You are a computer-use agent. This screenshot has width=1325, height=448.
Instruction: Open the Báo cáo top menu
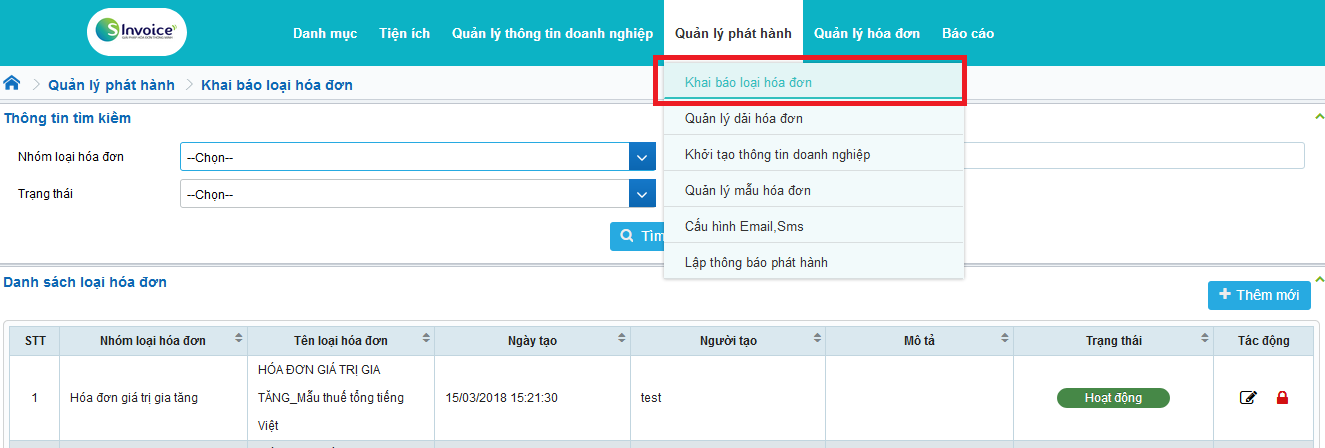(x=967, y=33)
